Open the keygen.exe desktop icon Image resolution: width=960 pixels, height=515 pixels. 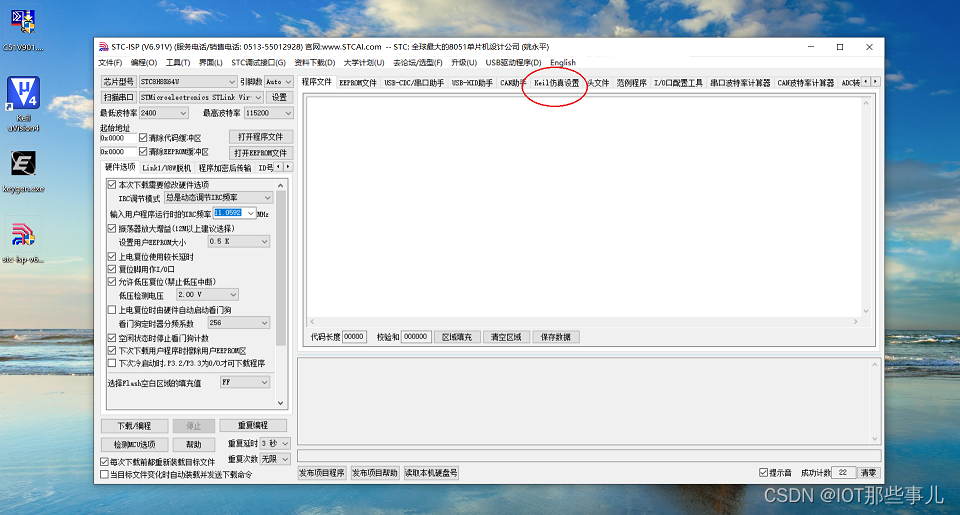pyautogui.click(x=23, y=171)
